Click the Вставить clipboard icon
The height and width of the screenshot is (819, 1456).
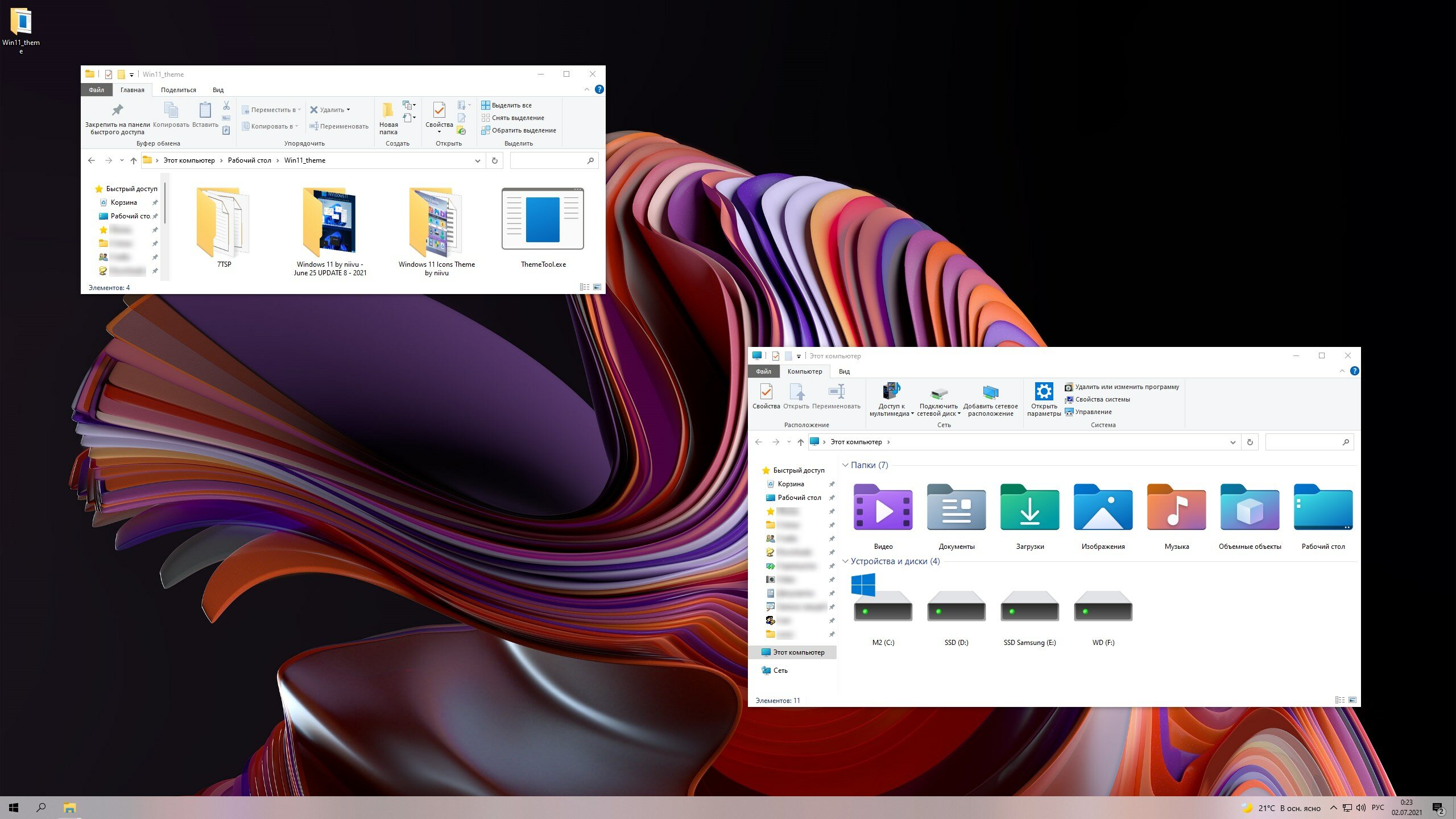click(205, 110)
